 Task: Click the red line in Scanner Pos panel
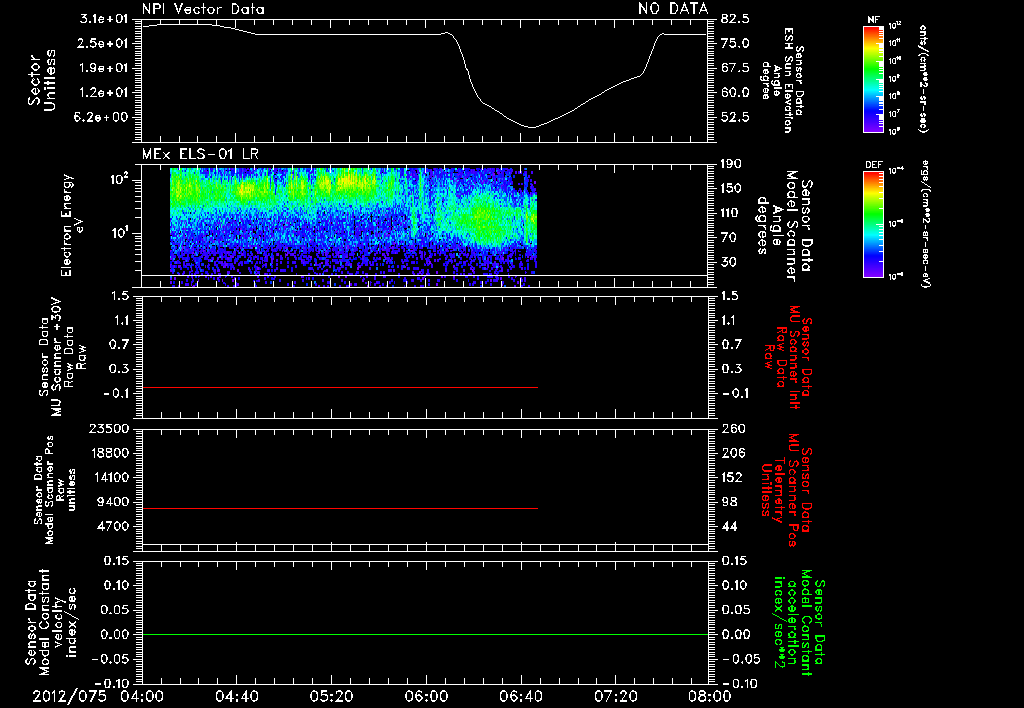tap(340, 508)
